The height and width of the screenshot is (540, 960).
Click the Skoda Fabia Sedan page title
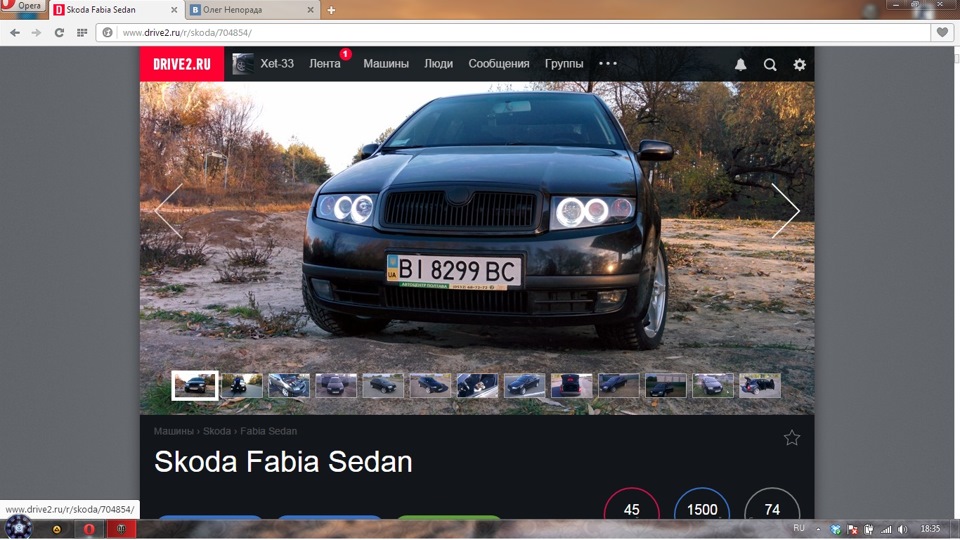[283, 462]
